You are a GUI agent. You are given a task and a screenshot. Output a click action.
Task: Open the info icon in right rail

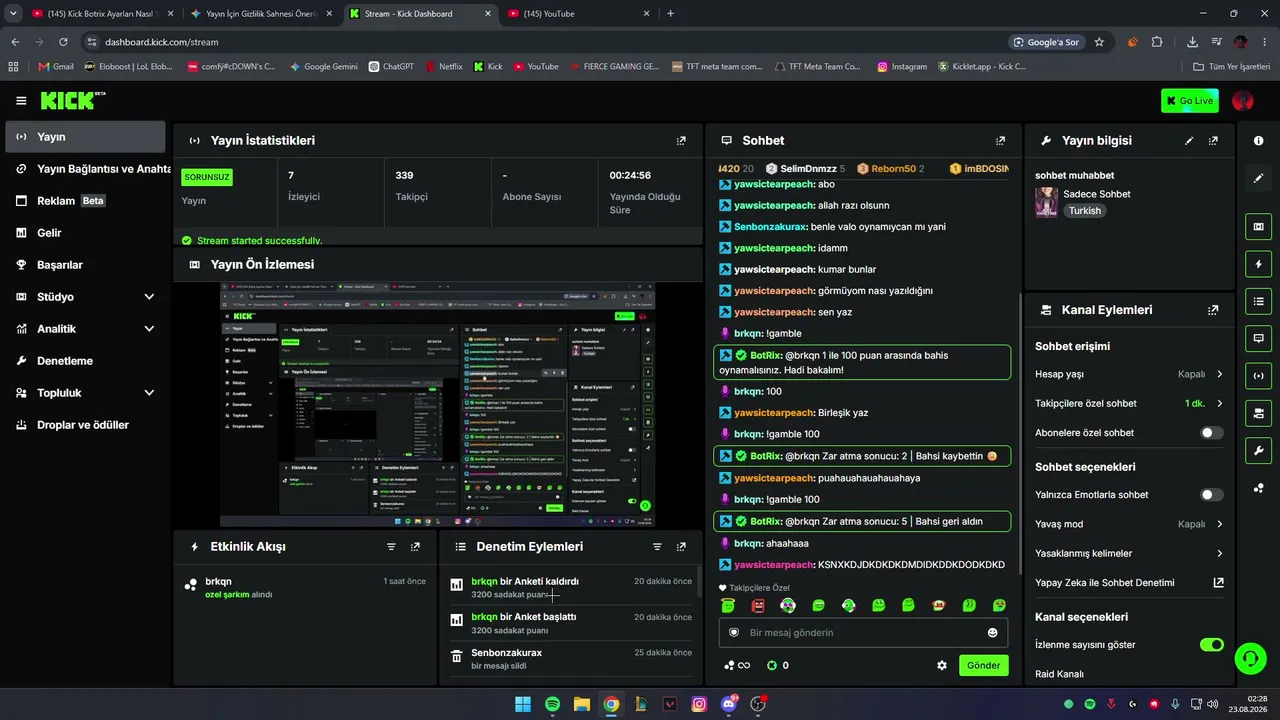click(x=1258, y=141)
